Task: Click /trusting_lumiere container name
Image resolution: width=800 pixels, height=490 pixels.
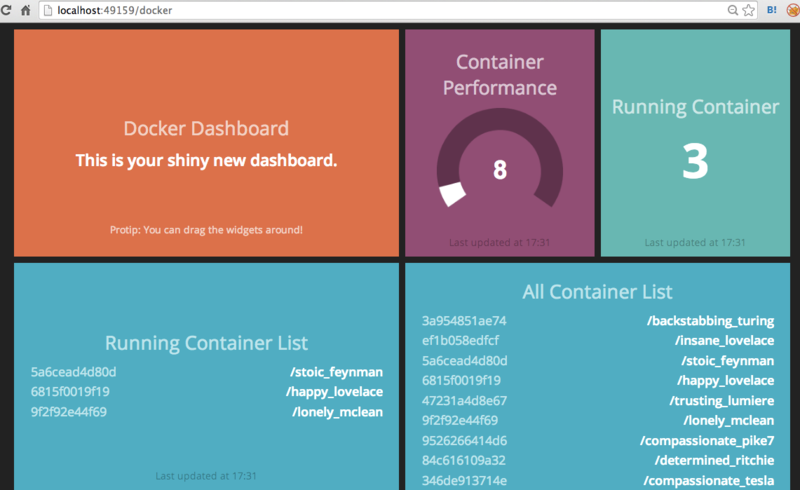Action: tap(722, 401)
